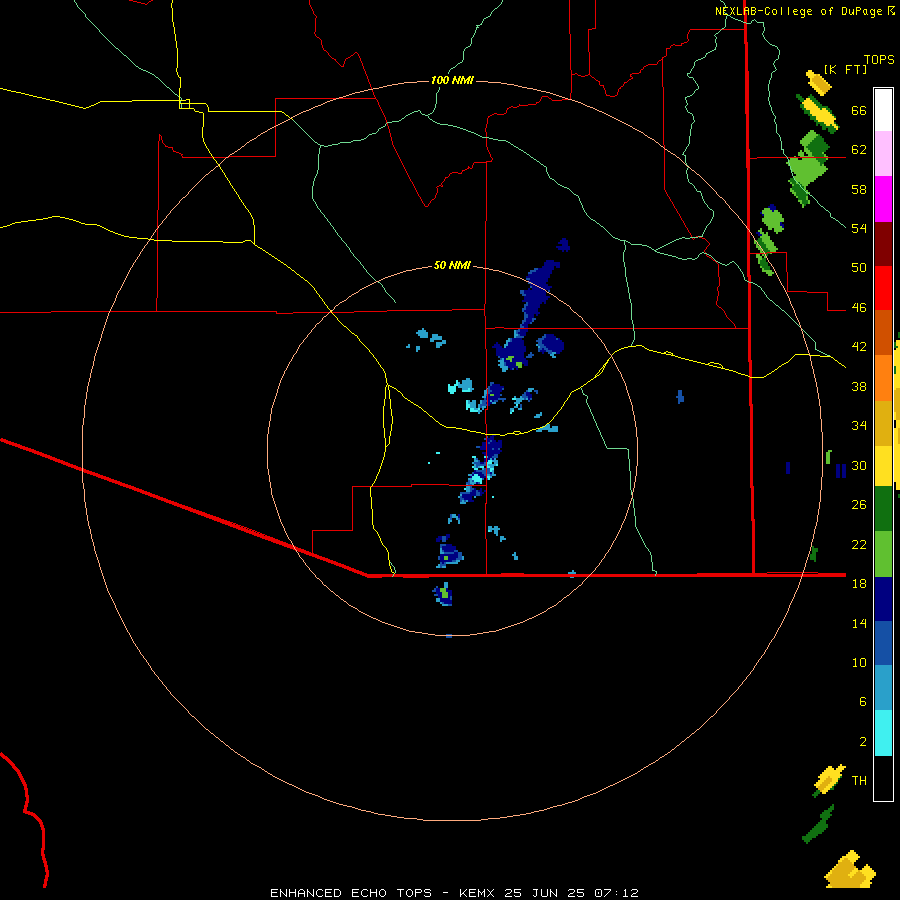The image size is (900, 900).
Task: Click the '66' legend scale value
Action: click(859, 110)
